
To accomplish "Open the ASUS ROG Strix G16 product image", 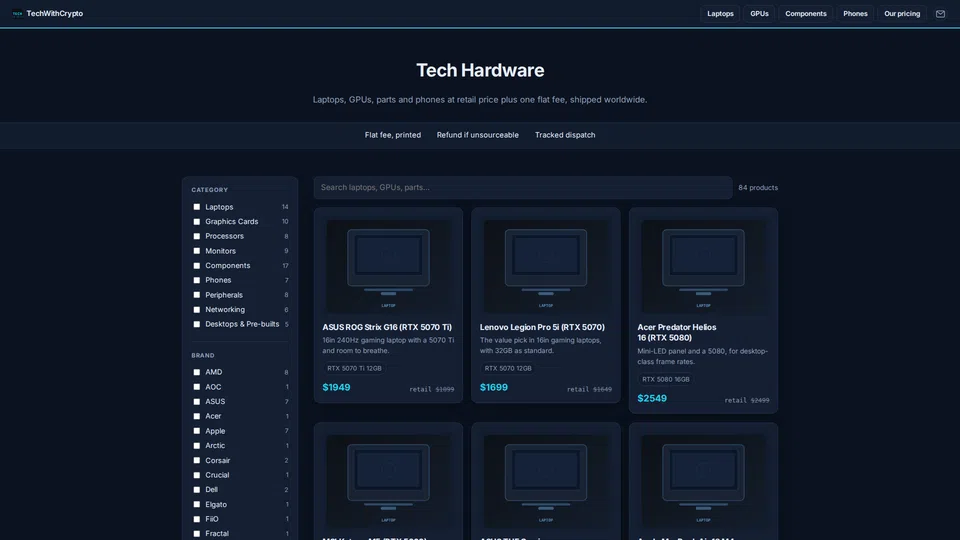I will (388, 266).
